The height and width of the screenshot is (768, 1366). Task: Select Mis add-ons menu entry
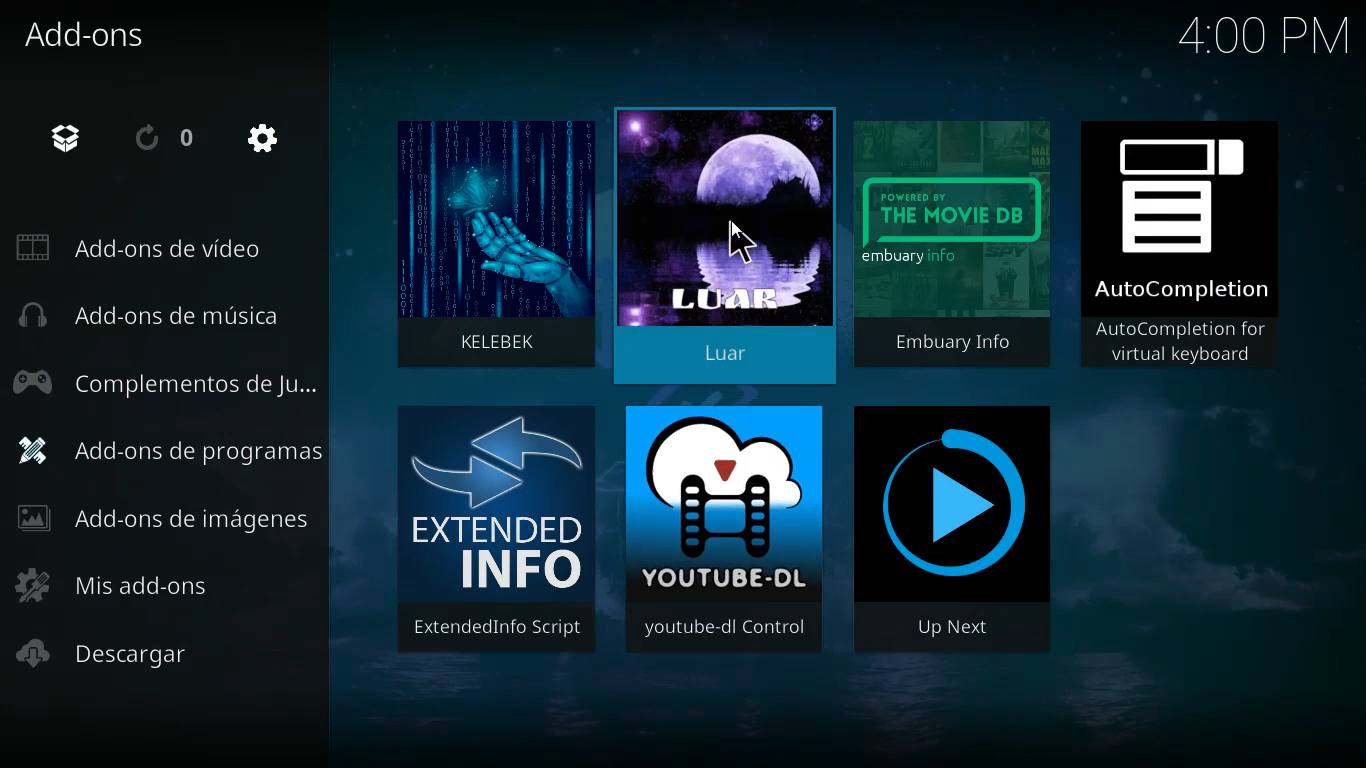coord(140,586)
